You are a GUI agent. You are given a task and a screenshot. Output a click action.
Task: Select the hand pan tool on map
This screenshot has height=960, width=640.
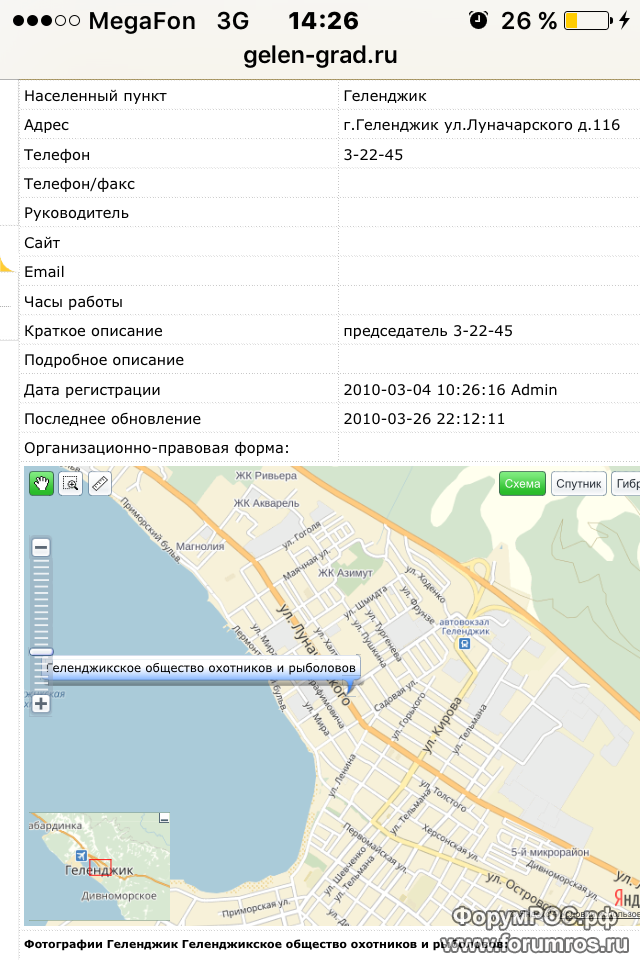[42, 484]
